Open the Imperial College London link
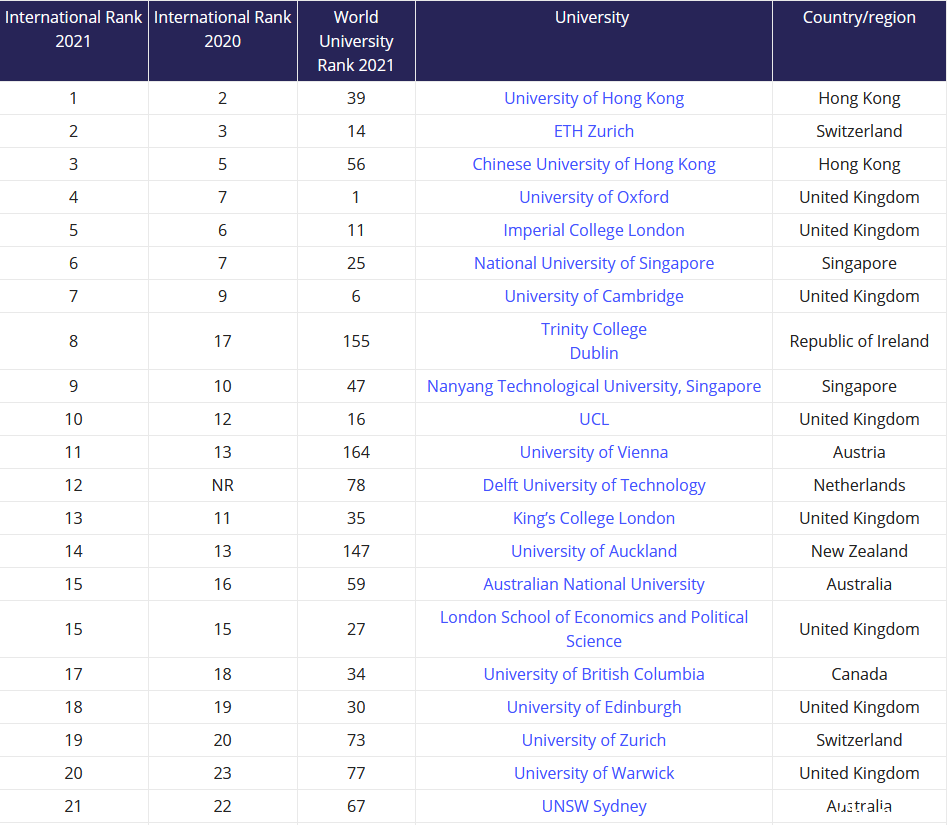The height and width of the screenshot is (825, 949). (x=594, y=230)
